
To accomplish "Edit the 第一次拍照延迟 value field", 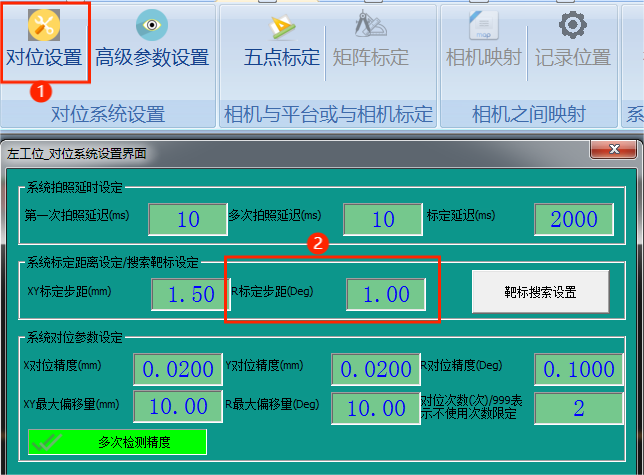I will [x=187, y=219].
